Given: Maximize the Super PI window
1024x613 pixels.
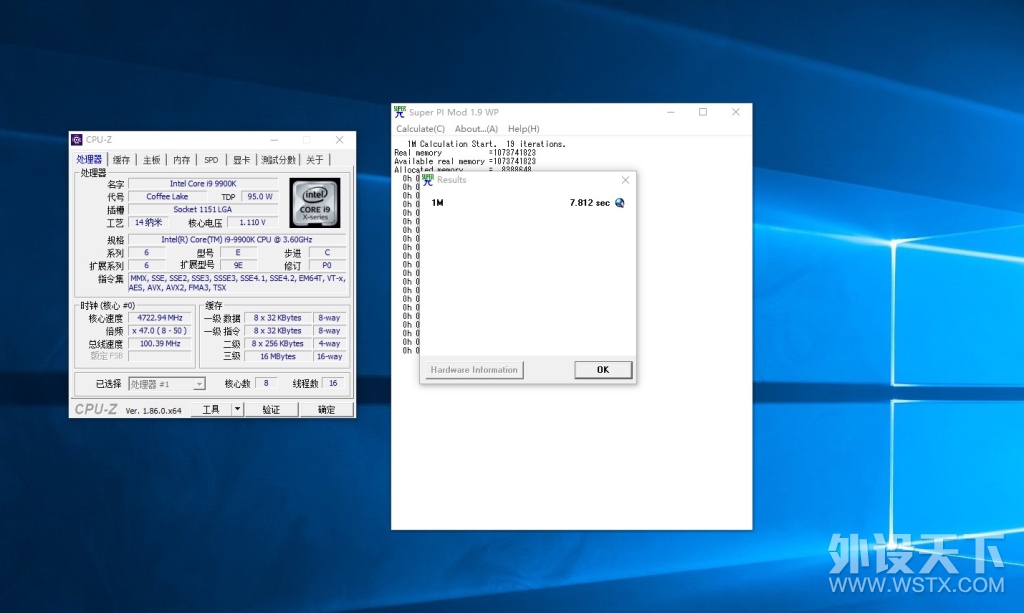Looking at the screenshot, I should [703, 112].
